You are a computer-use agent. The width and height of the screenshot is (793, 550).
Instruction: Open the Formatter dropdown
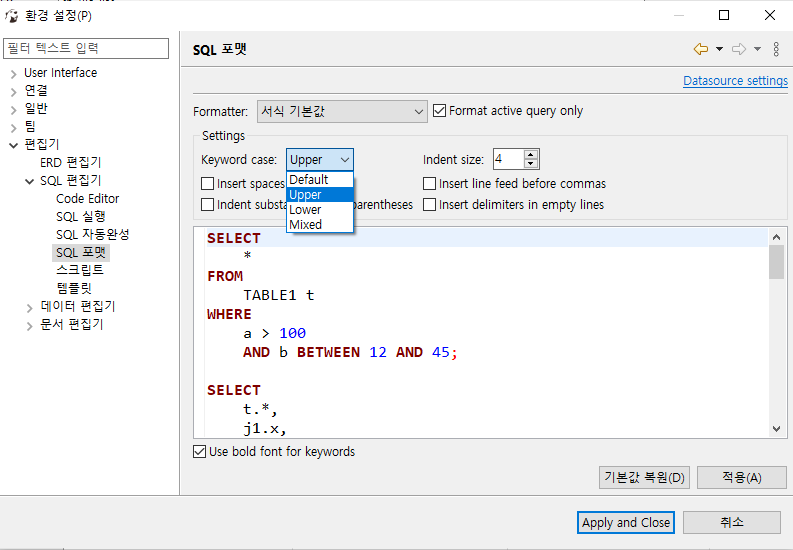point(342,111)
